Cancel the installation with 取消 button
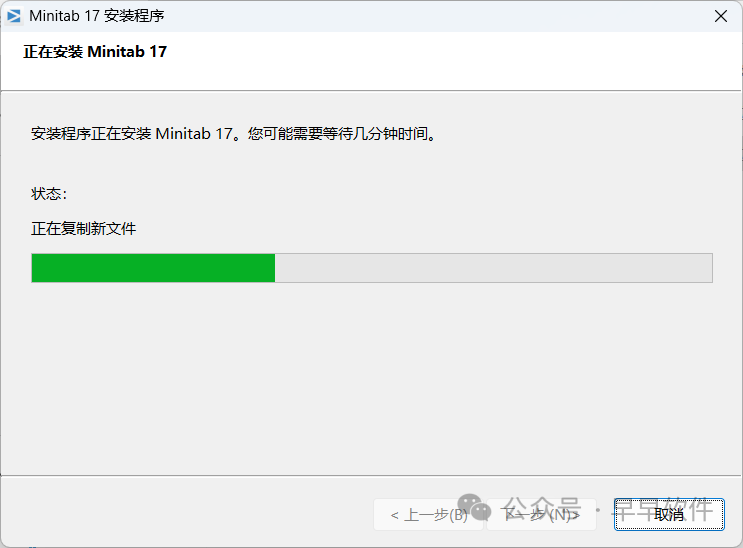Screen dimensions: 743x548 click(669, 514)
